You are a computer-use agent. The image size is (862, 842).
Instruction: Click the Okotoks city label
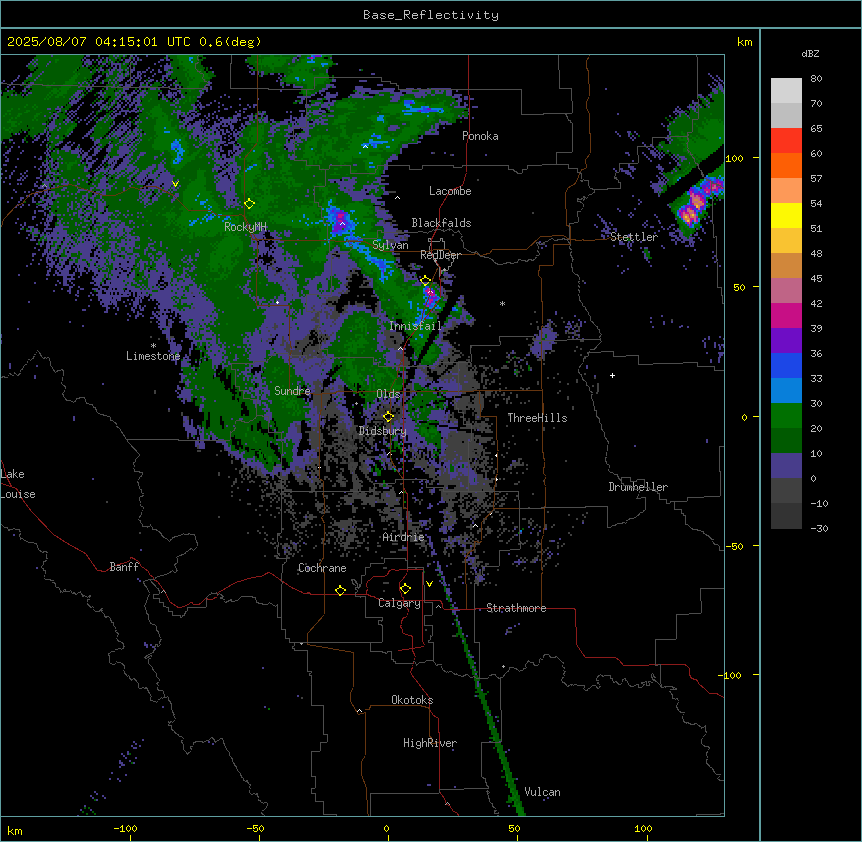412,700
